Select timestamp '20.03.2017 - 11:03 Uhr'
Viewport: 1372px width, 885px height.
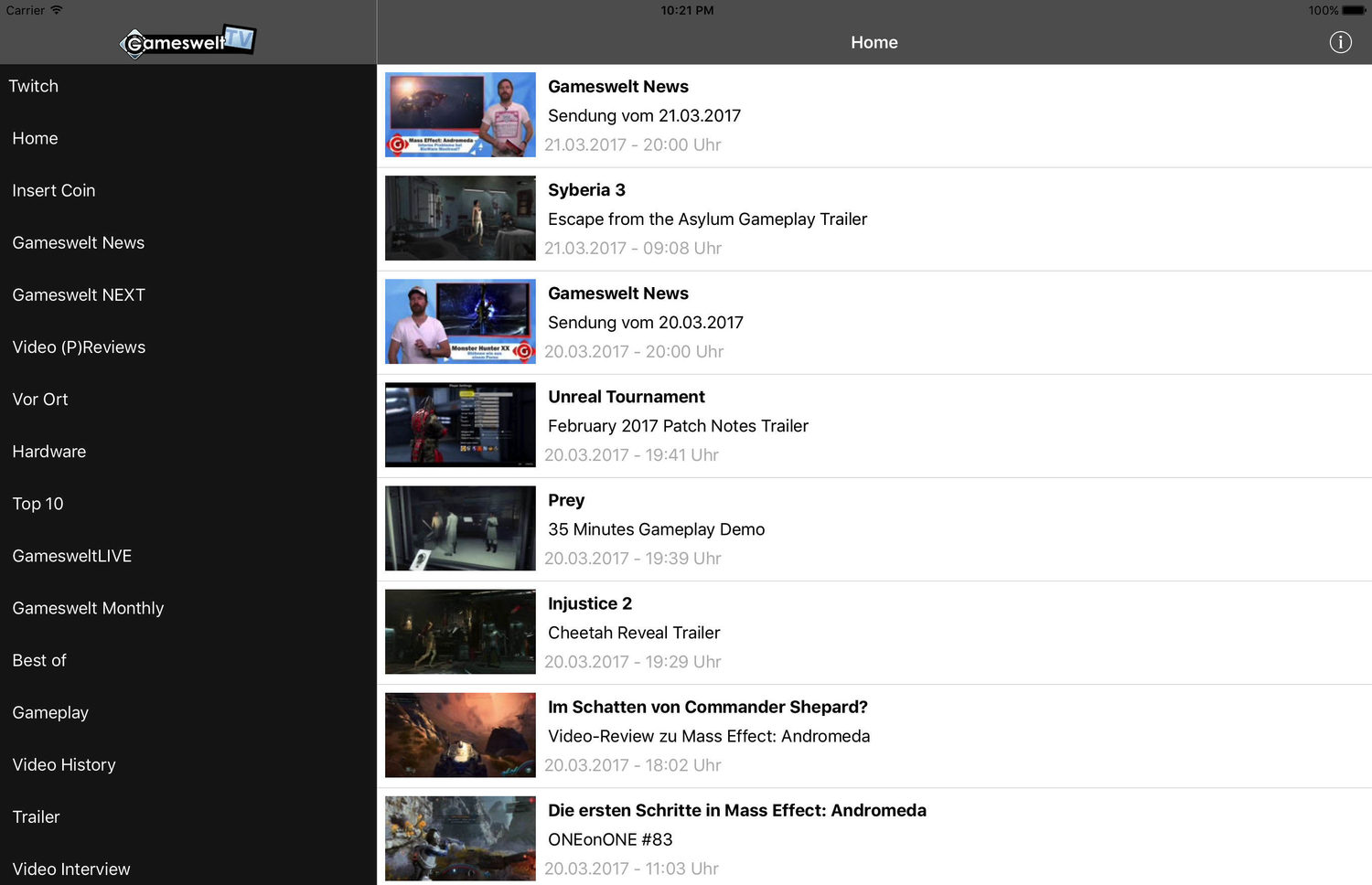[631, 868]
